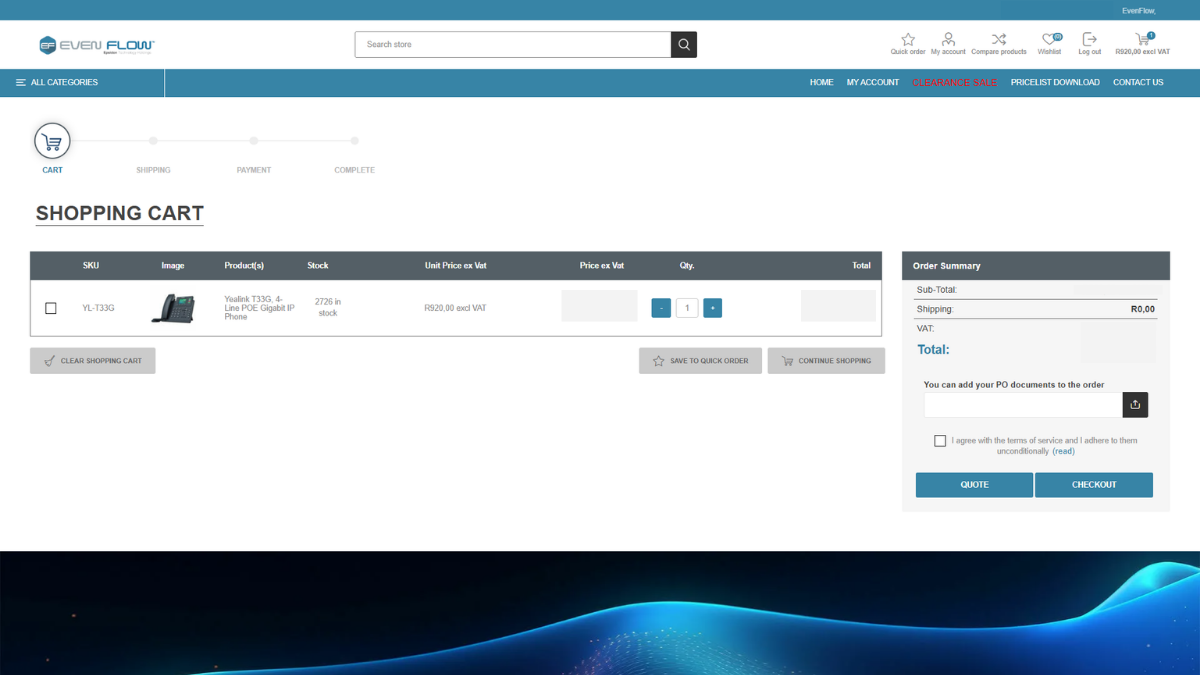Image resolution: width=1200 pixels, height=675 pixels.
Task: Click the Shipping value R0,00
Action: pos(1143,310)
